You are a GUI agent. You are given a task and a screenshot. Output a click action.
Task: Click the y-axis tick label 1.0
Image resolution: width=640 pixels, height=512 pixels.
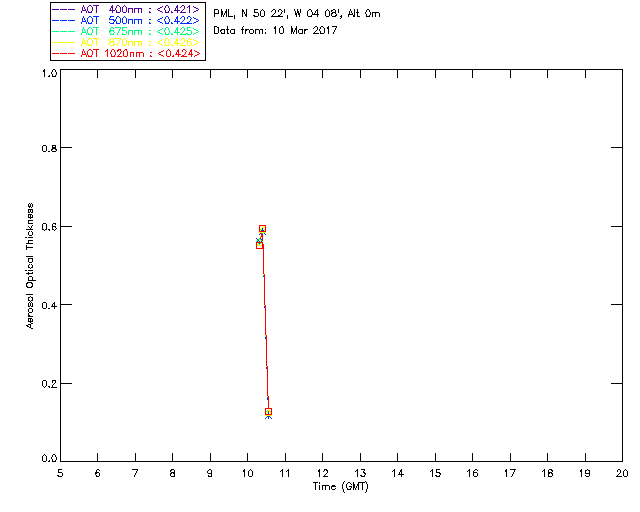[x=49, y=73]
